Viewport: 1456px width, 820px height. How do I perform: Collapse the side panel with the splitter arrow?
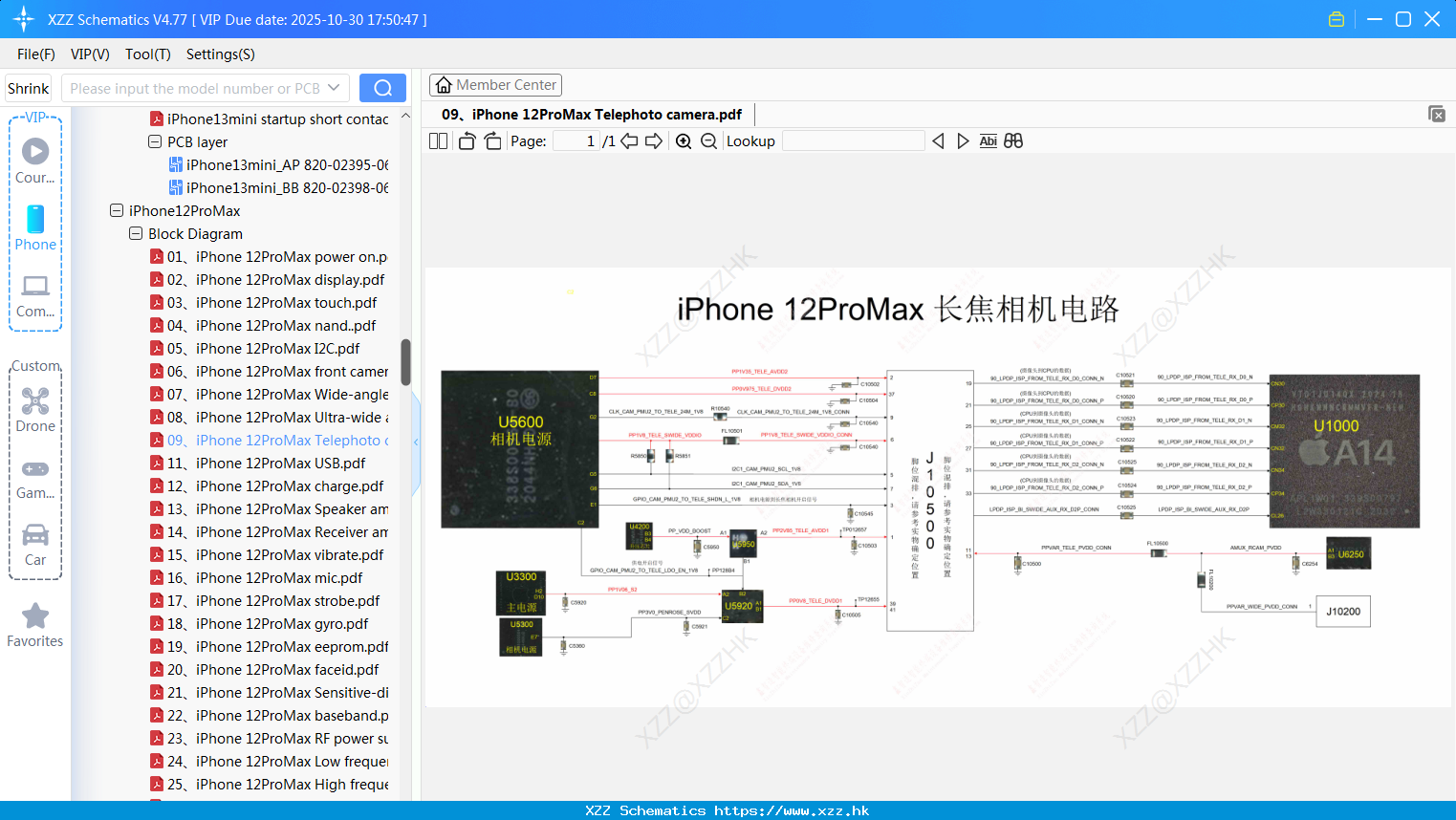[416, 442]
